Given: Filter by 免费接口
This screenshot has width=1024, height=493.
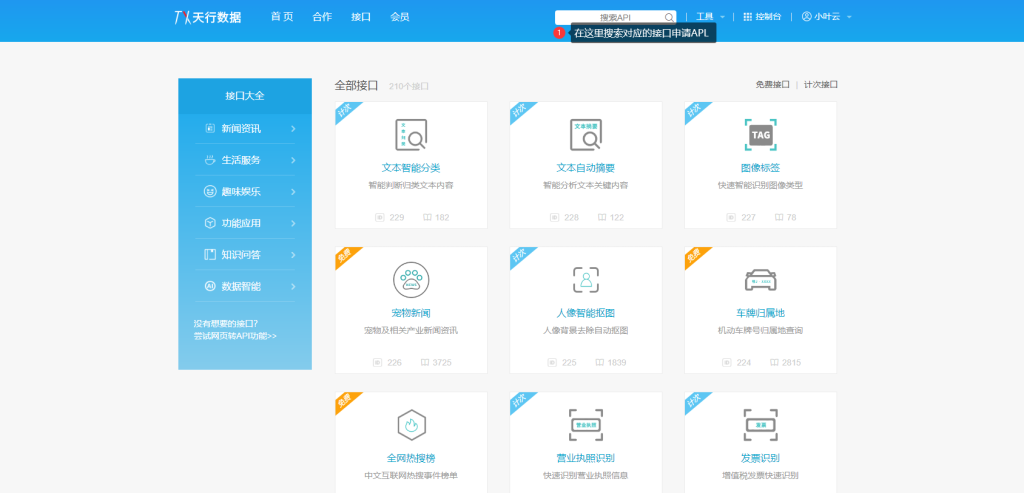Looking at the screenshot, I should (x=772, y=85).
